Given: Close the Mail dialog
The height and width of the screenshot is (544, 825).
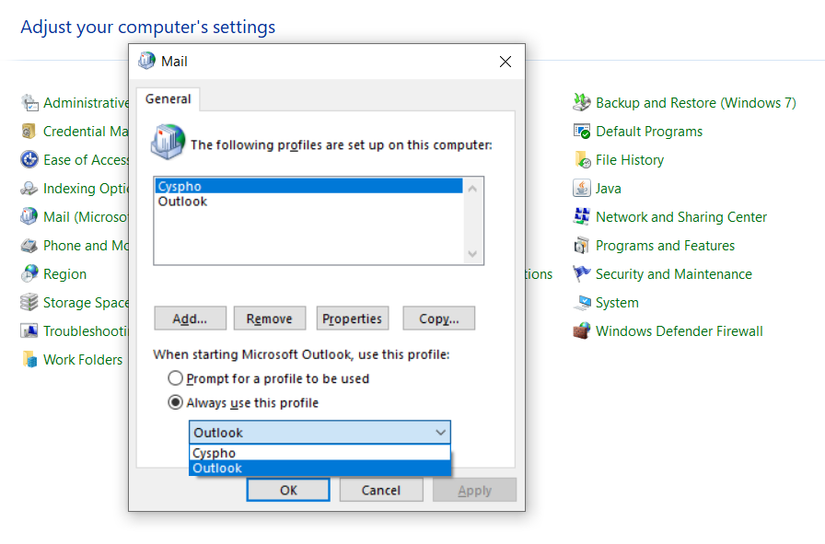Looking at the screenshot, I should click(x=505, y=62).
